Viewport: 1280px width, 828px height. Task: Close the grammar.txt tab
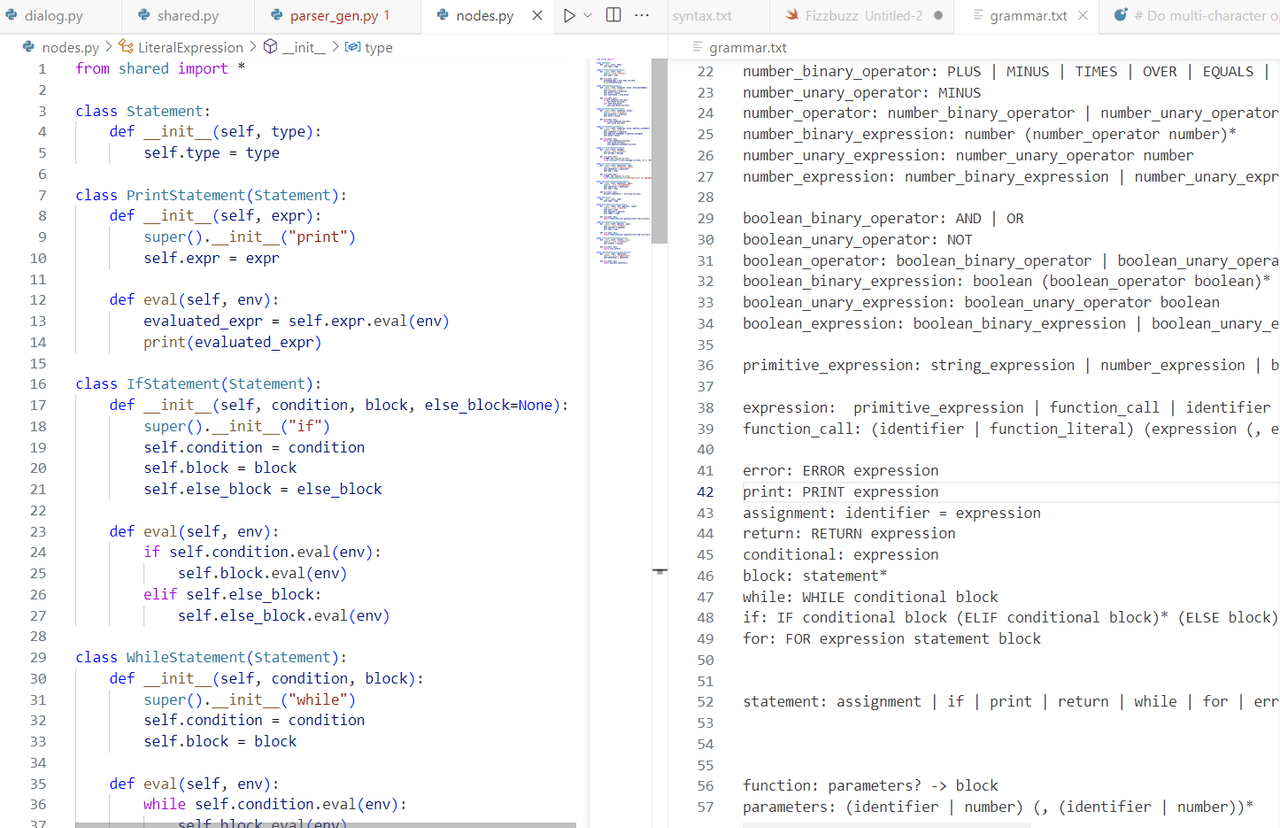[x=1082, y=16]
